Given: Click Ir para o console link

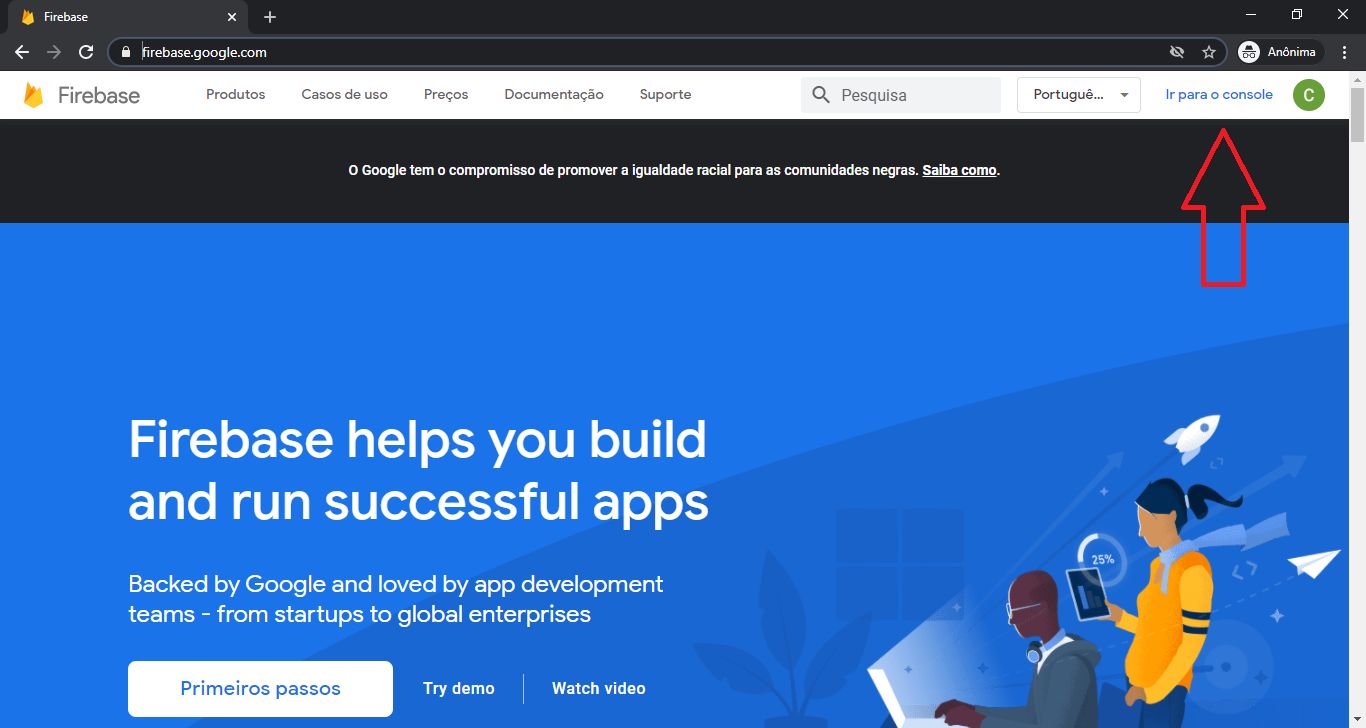Looking at the screenshot, I should pyautogui.click(x=1218, y=94).
